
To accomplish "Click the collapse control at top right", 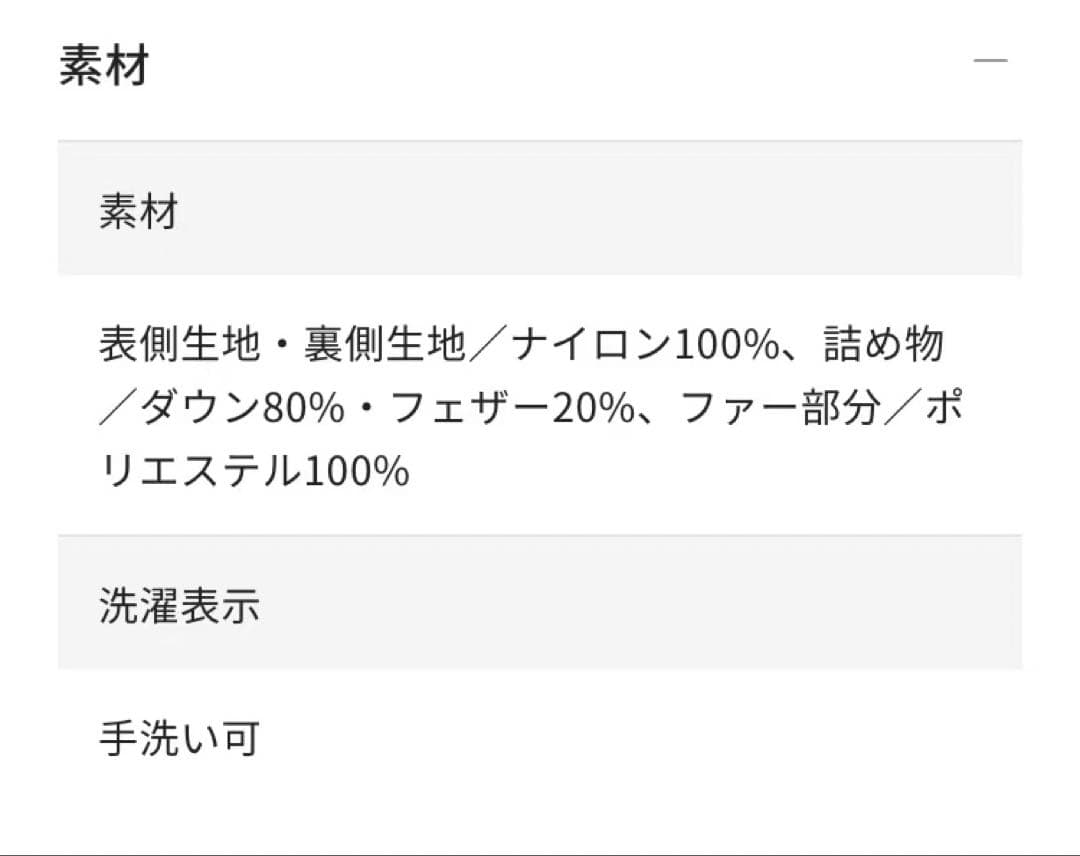I will [x=990, y=60].
